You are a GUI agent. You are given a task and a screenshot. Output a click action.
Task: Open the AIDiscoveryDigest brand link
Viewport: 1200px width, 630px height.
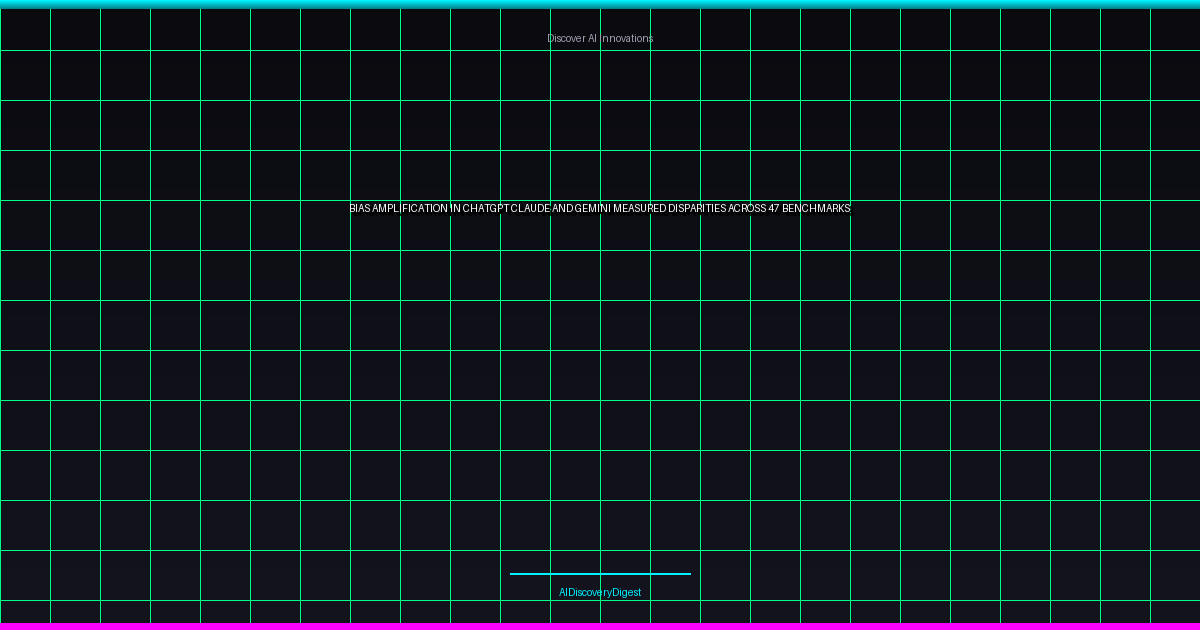coord(600,592)
